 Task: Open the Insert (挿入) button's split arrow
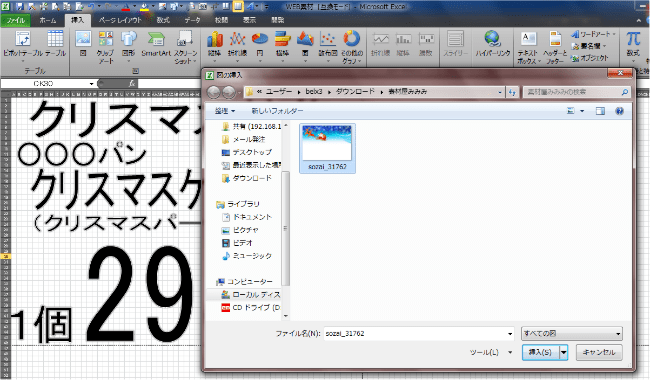[563, 352]
